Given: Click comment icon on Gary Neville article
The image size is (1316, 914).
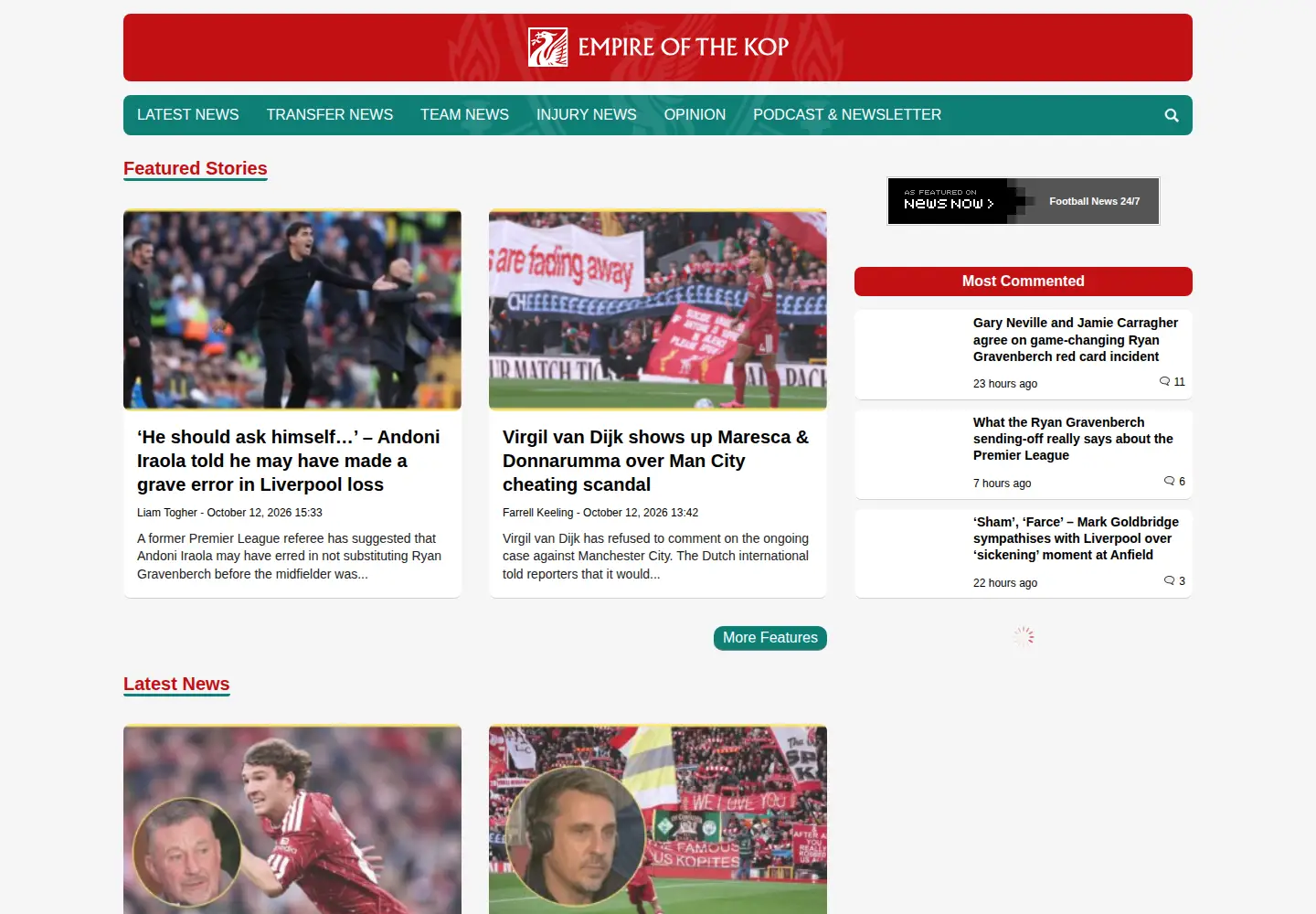Looking at the screenshot, I should pyautogui.click(x=1164, y=381).
